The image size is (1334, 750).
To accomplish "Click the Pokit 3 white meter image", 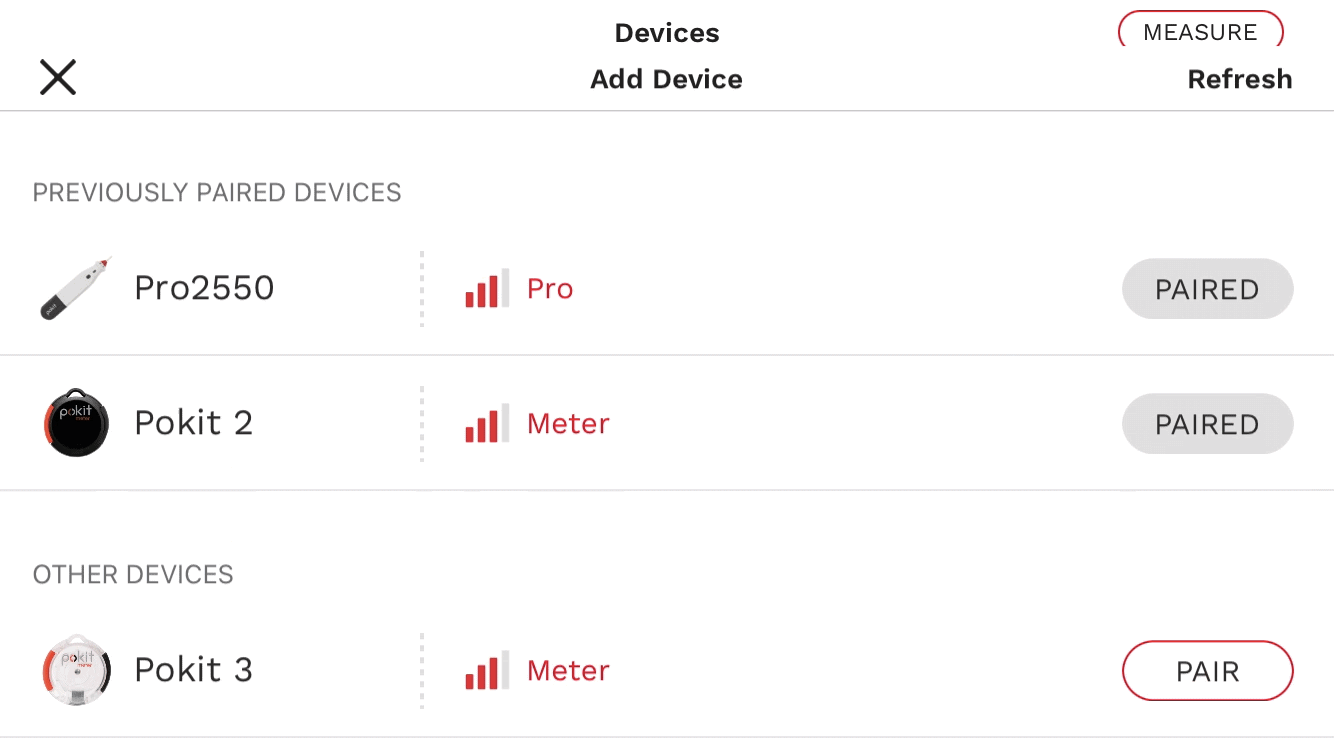I will (76, 670).
